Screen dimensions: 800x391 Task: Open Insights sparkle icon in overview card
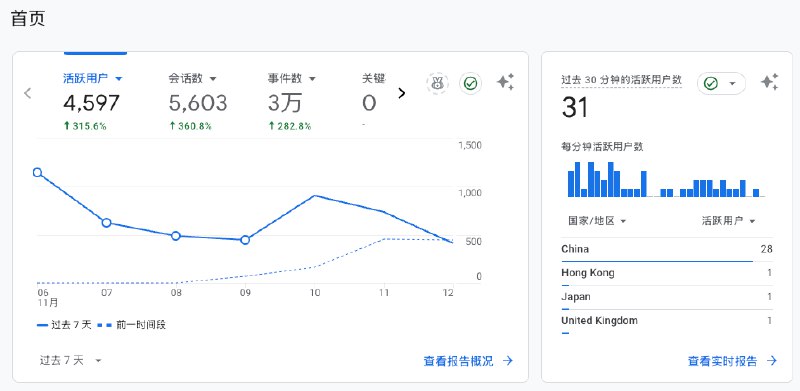(x=506, y=82)
